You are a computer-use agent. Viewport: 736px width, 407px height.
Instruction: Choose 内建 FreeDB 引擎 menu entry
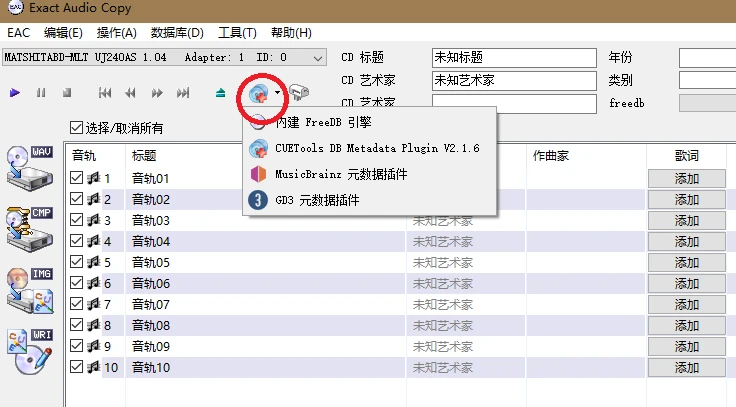point(369,123)
